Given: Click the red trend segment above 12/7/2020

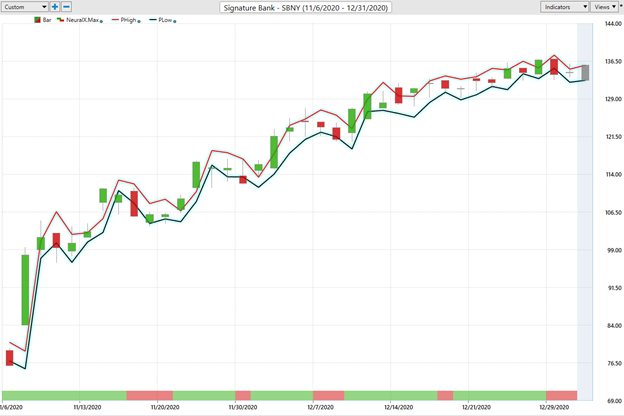Looking at the screenshot, I should tap(328, 395).
